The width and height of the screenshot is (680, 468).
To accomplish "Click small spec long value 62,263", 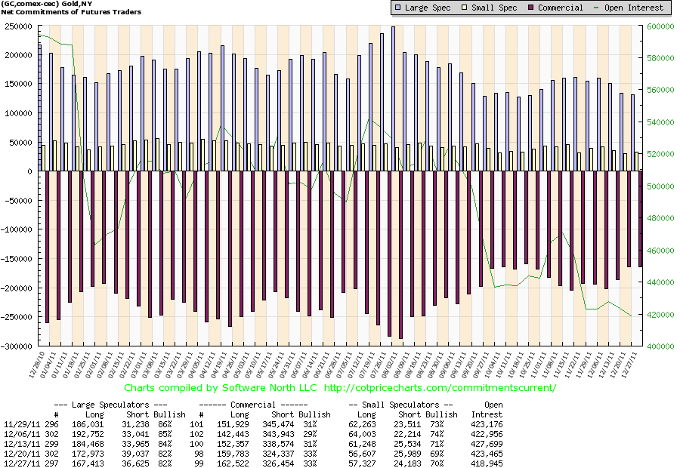I will click(363, 424).
